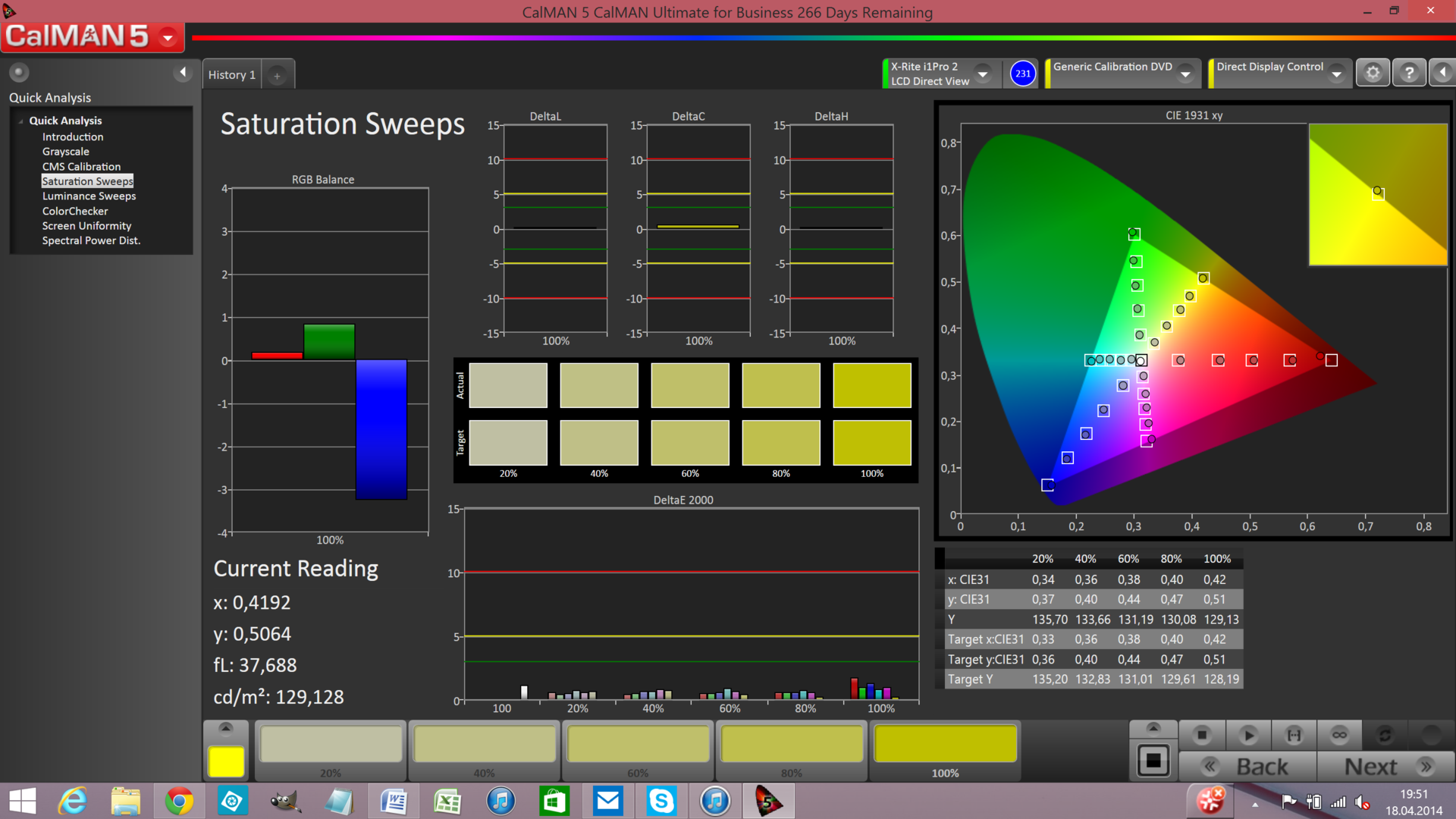
Task: Toggle the record circle in left panel
Action: tap(19, 72)
